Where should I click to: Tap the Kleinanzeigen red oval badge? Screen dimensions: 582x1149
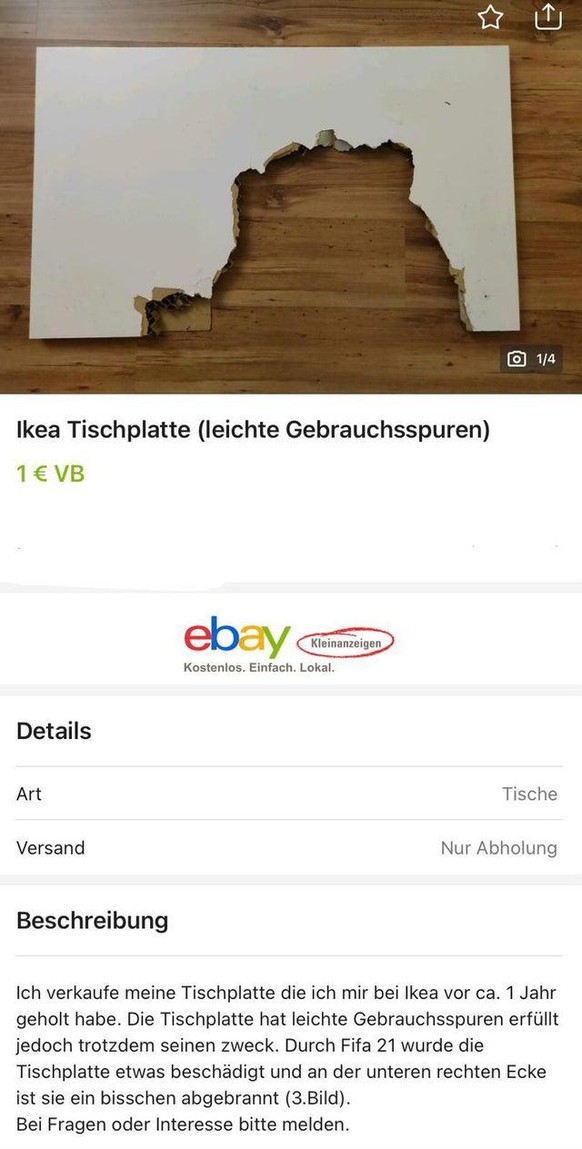[345, 643]
